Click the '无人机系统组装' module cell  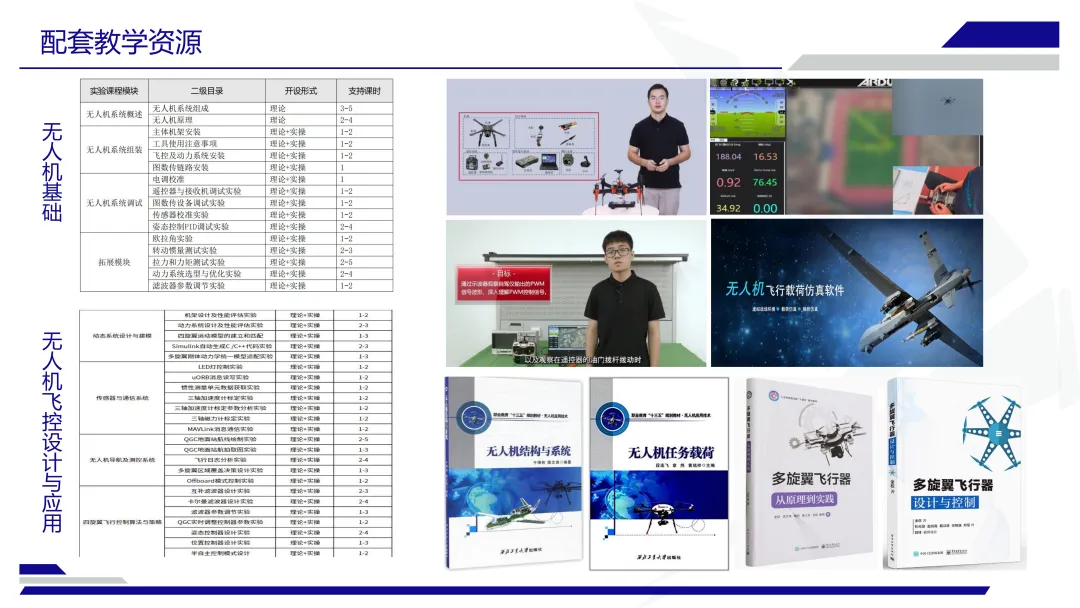(114, 149)
